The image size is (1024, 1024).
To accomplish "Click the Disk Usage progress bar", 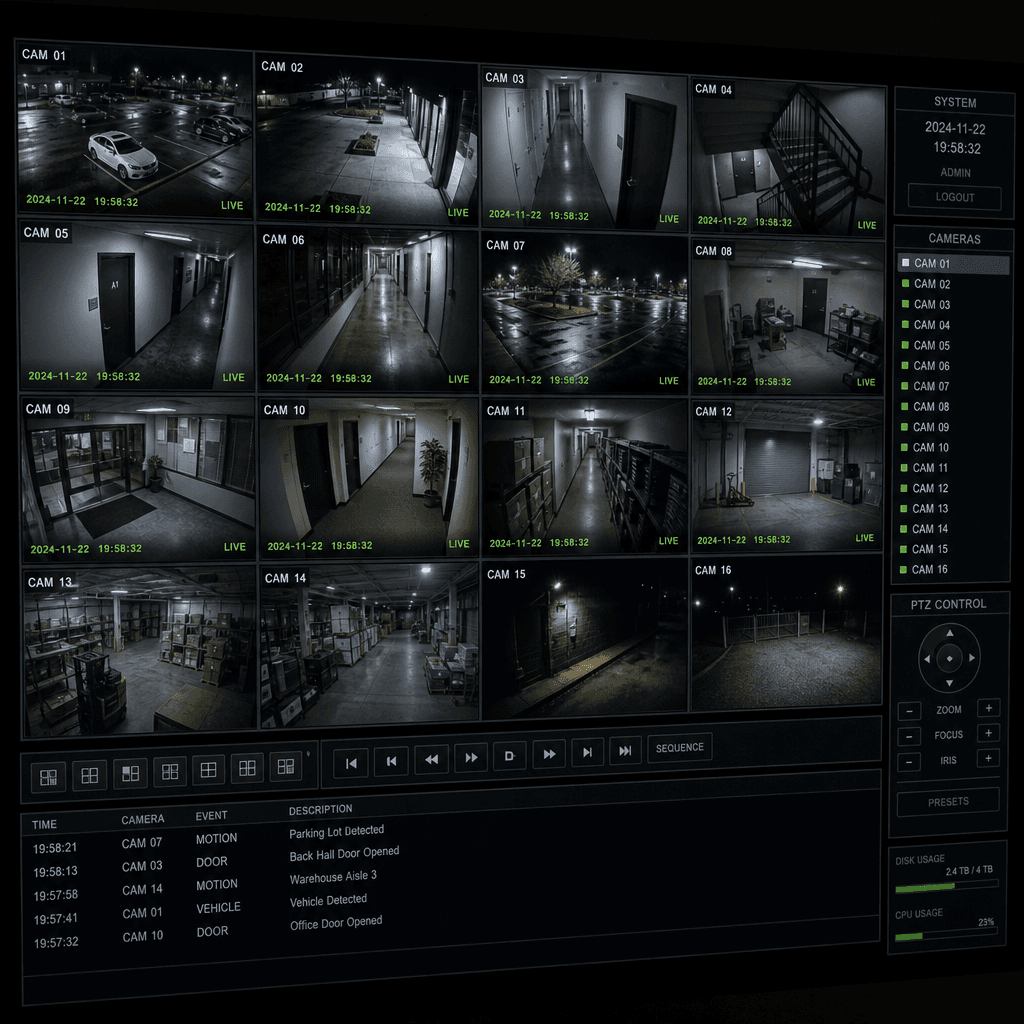I will [946, 886].
